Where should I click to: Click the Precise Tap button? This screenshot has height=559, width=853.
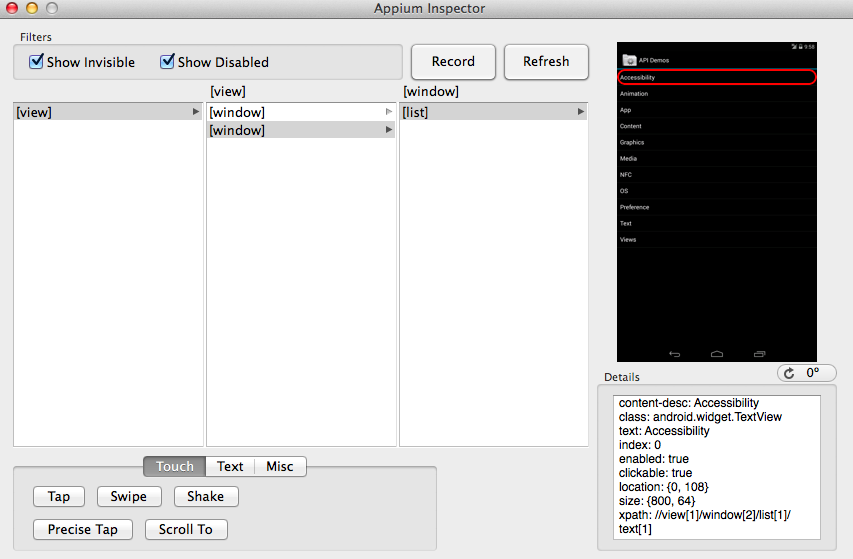tap(83, 530)
